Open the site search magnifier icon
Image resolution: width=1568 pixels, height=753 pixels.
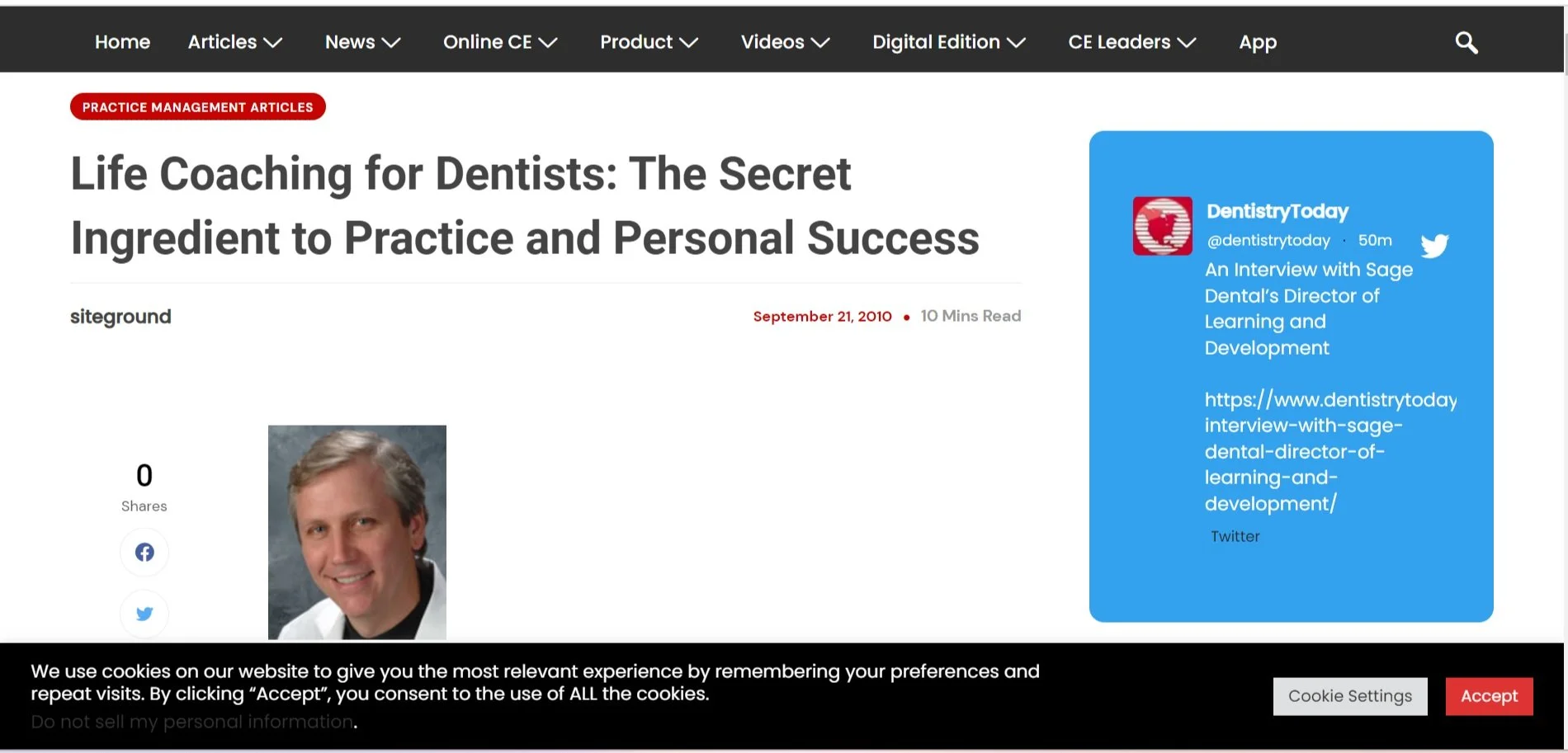[x=1466, y=42]
